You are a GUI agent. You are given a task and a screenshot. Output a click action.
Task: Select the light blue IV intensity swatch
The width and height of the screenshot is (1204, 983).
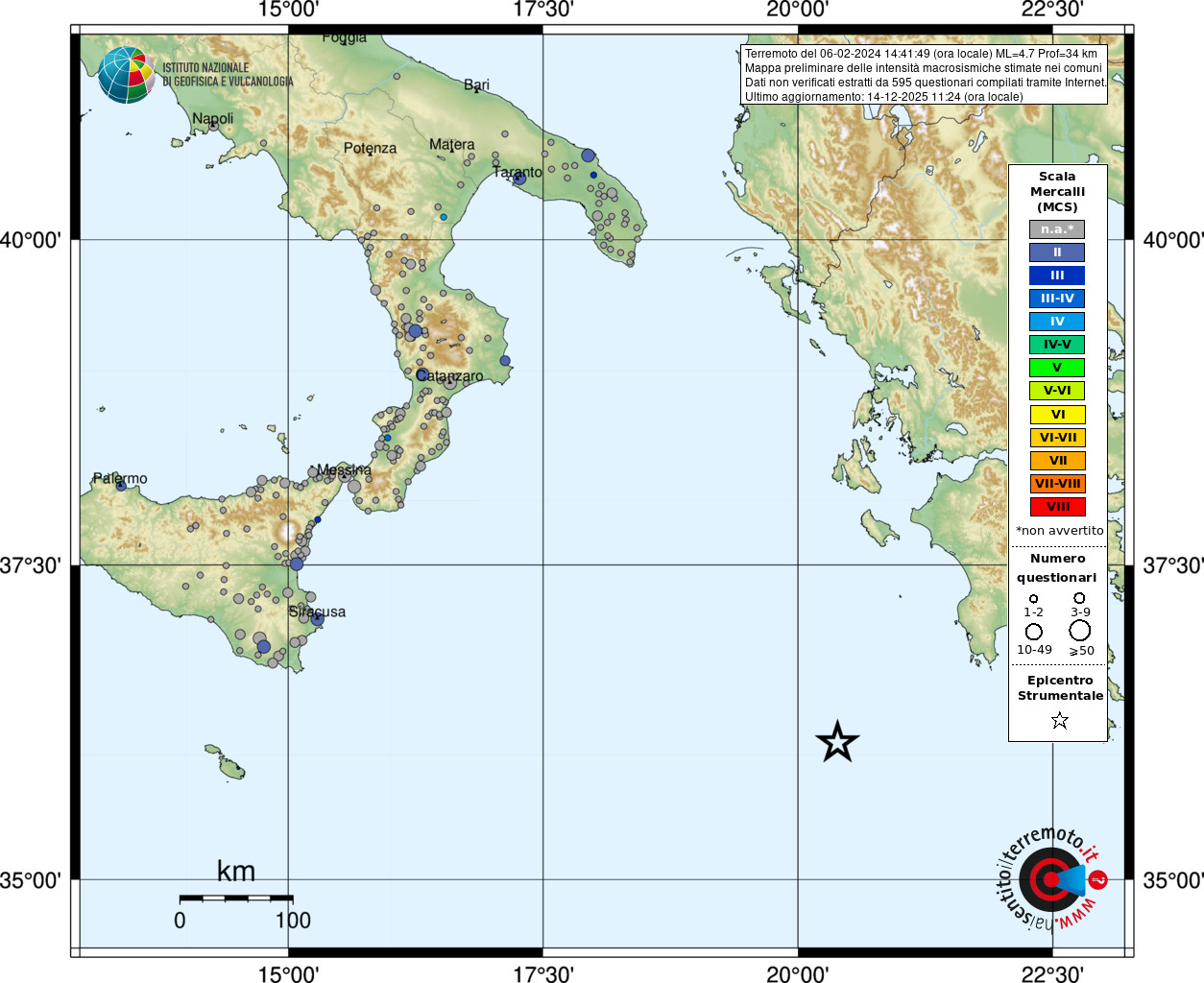(x=1057, y=322)
